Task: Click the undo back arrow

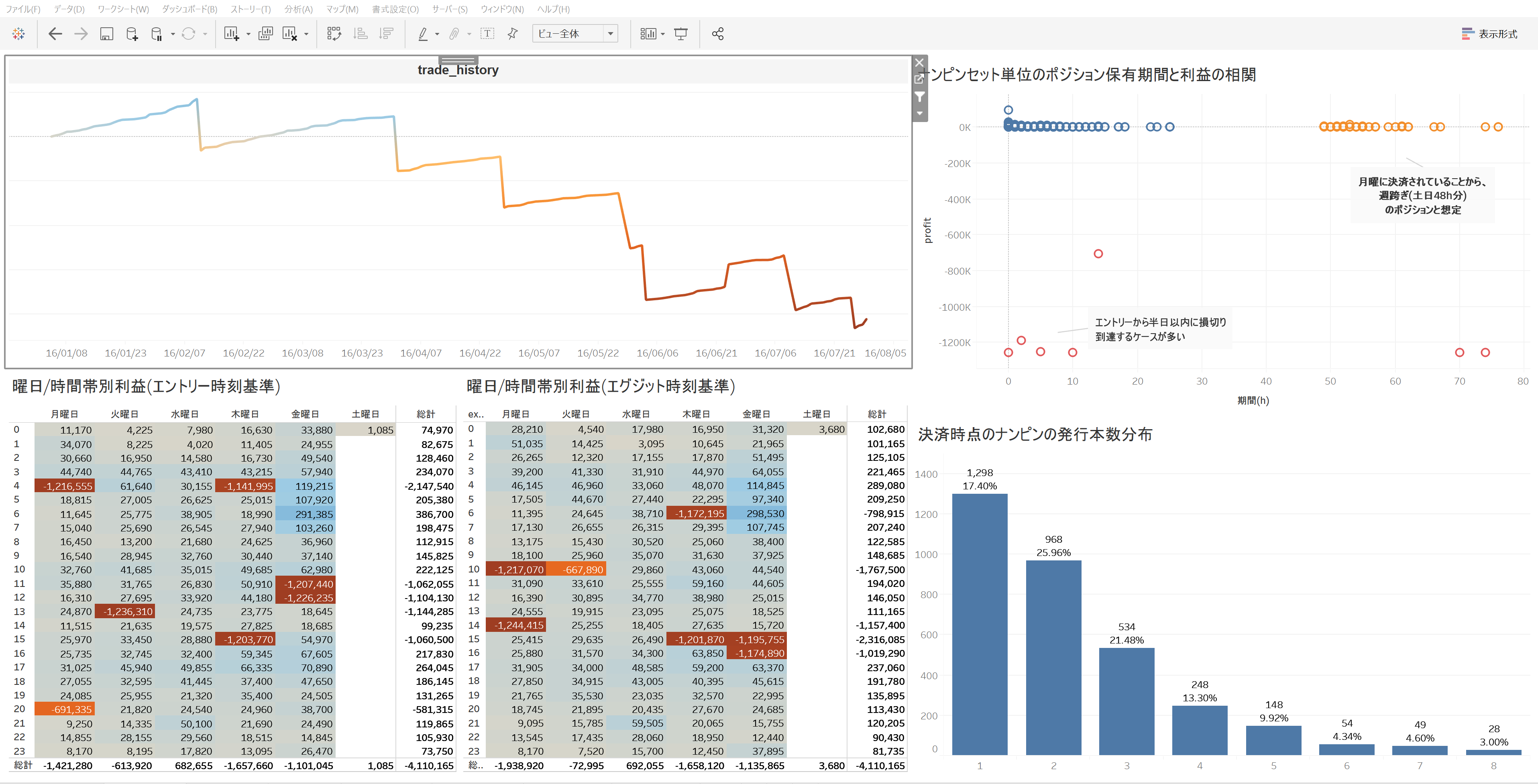Action: click(x=55, y=34)
